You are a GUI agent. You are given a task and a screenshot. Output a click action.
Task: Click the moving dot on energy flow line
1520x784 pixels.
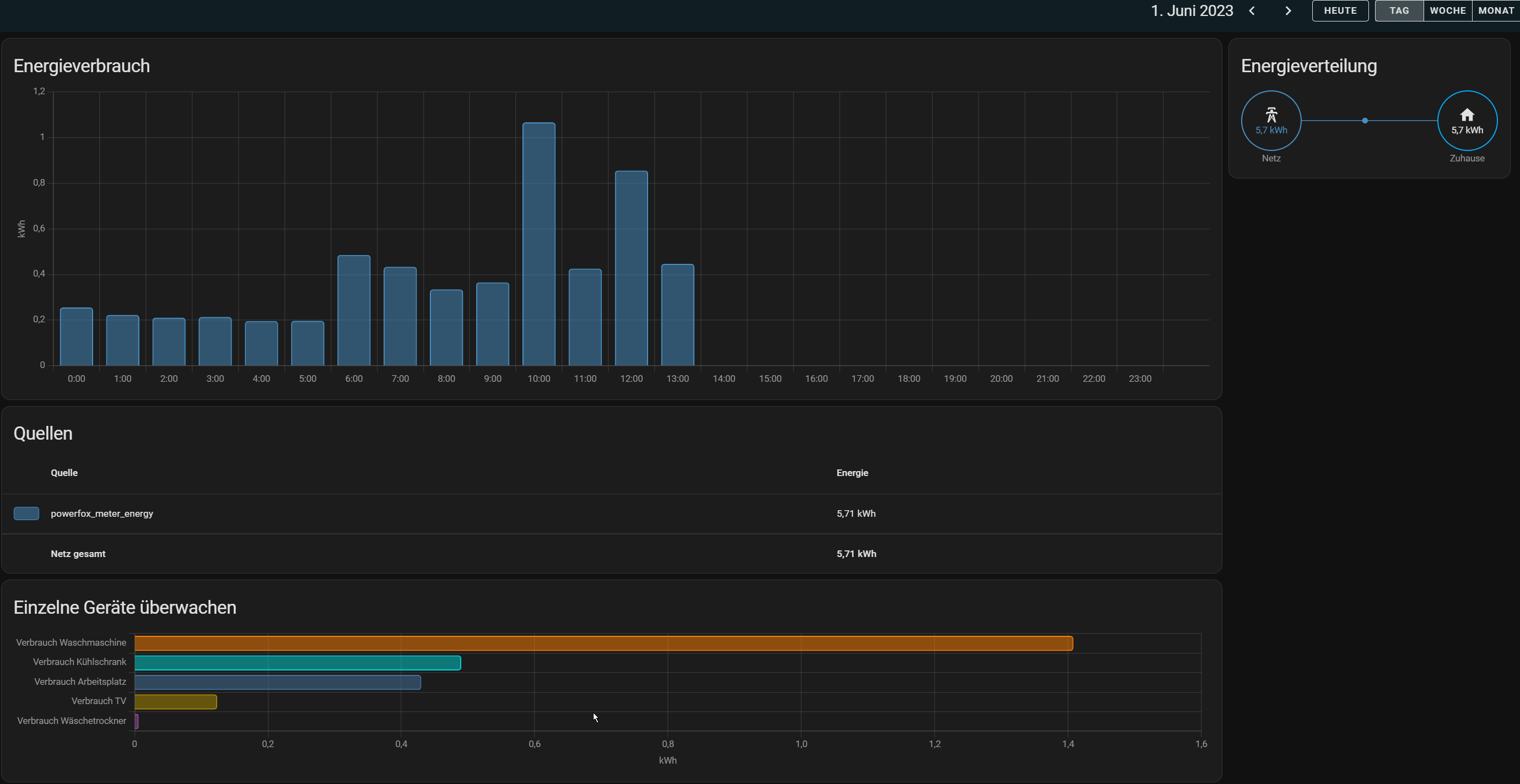(1365, 121)
